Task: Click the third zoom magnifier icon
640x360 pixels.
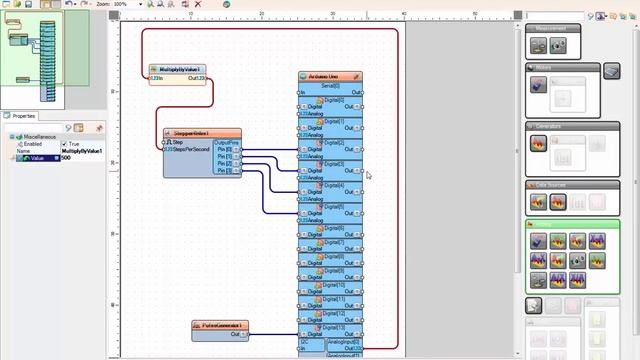Action: (x=171, y=4)
